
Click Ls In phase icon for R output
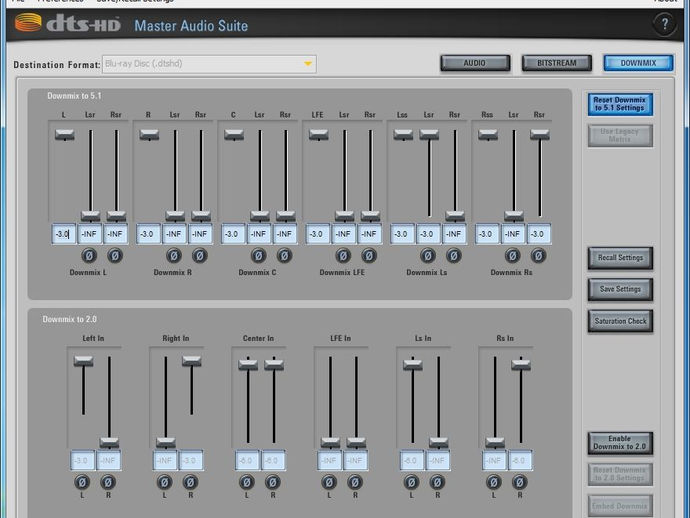437,482
